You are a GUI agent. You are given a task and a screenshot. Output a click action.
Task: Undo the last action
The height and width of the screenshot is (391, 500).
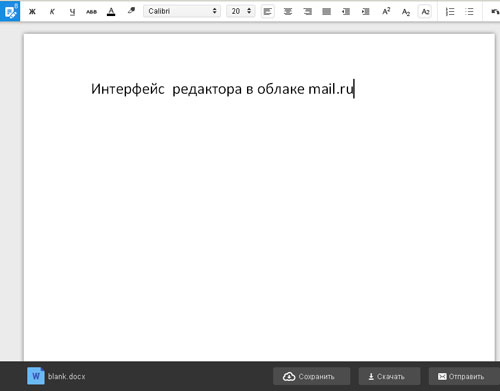tap(496, 12)
